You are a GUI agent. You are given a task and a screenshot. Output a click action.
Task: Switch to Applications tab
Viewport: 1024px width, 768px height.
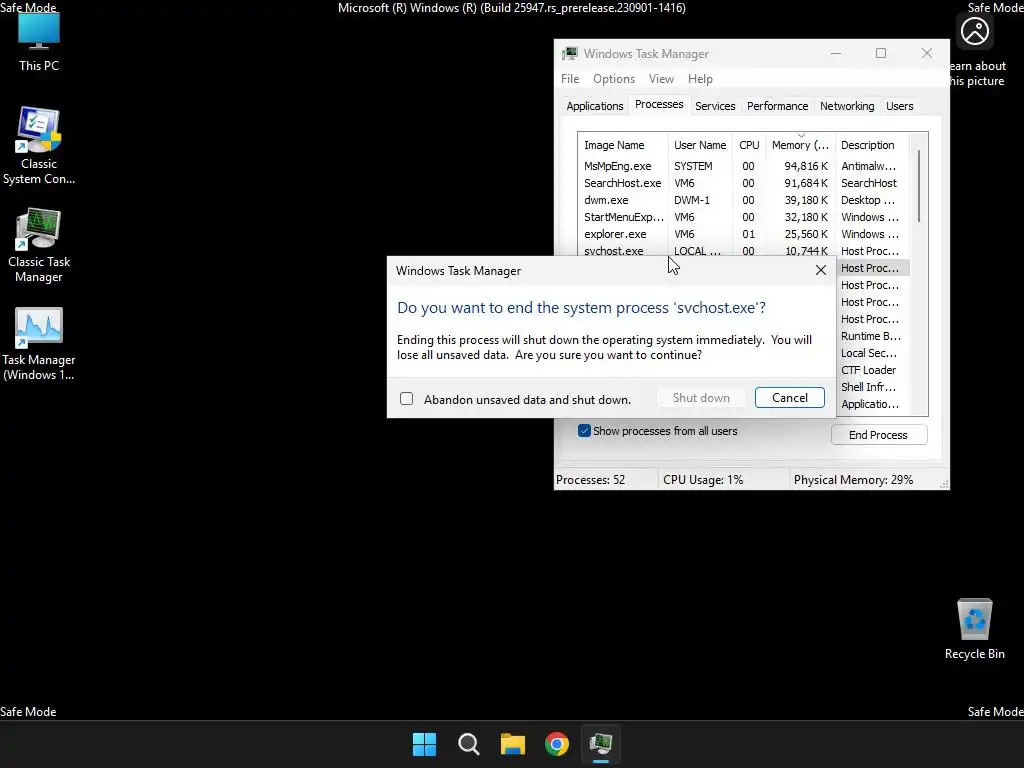pos(594,106)
